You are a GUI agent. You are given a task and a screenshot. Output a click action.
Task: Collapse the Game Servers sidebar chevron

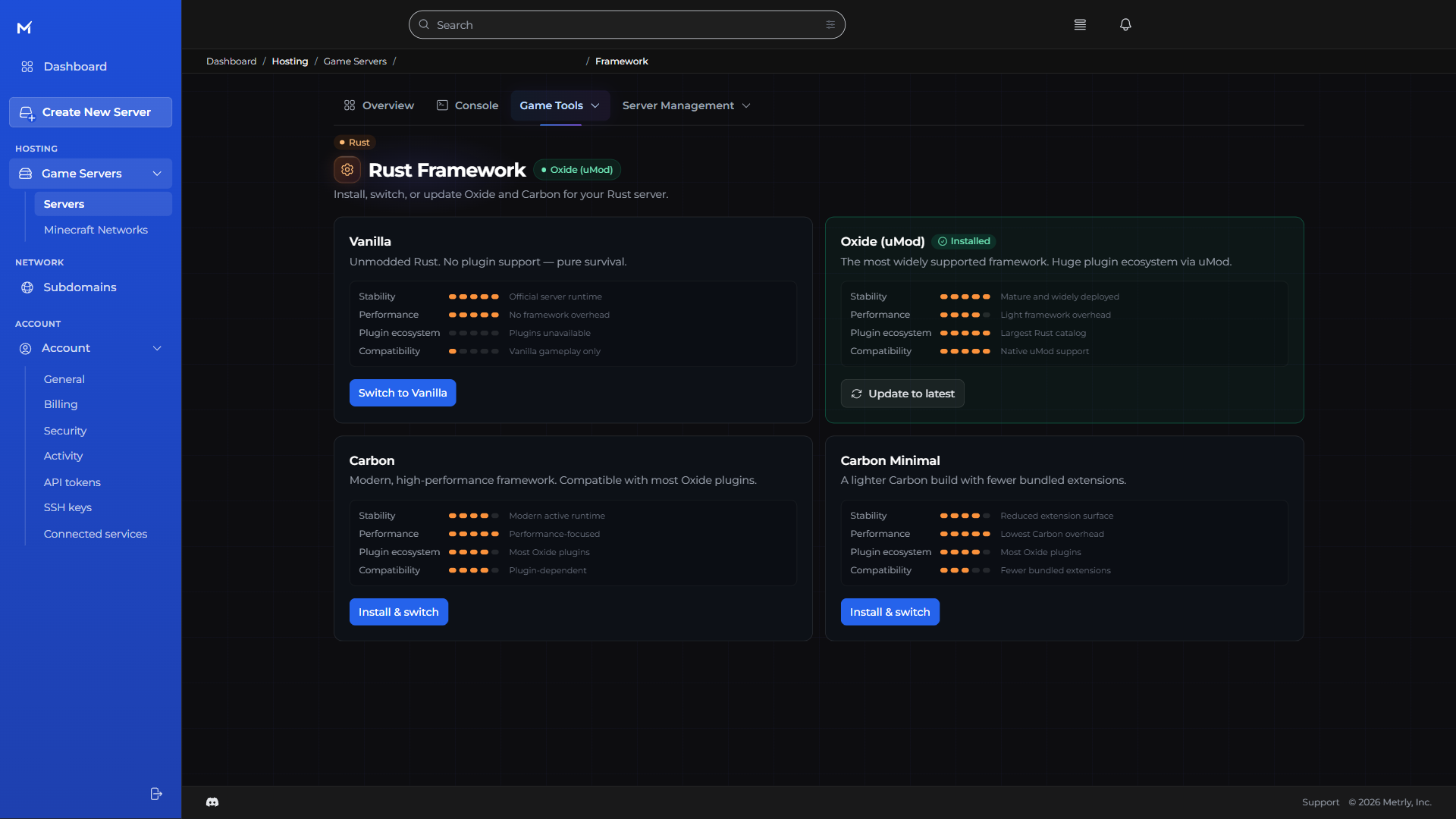157,174
